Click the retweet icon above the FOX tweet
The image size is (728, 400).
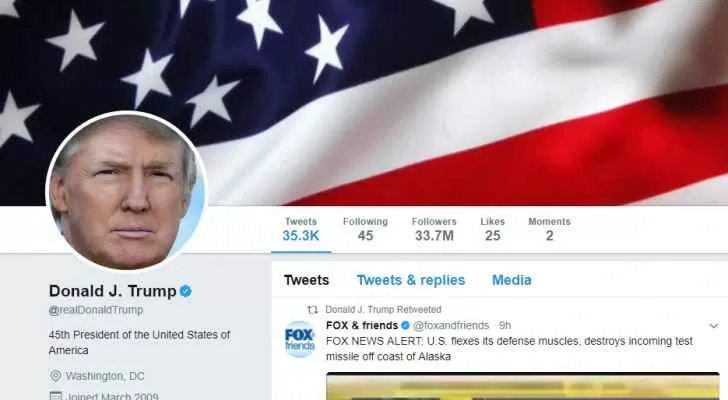(x=313, y=310)
